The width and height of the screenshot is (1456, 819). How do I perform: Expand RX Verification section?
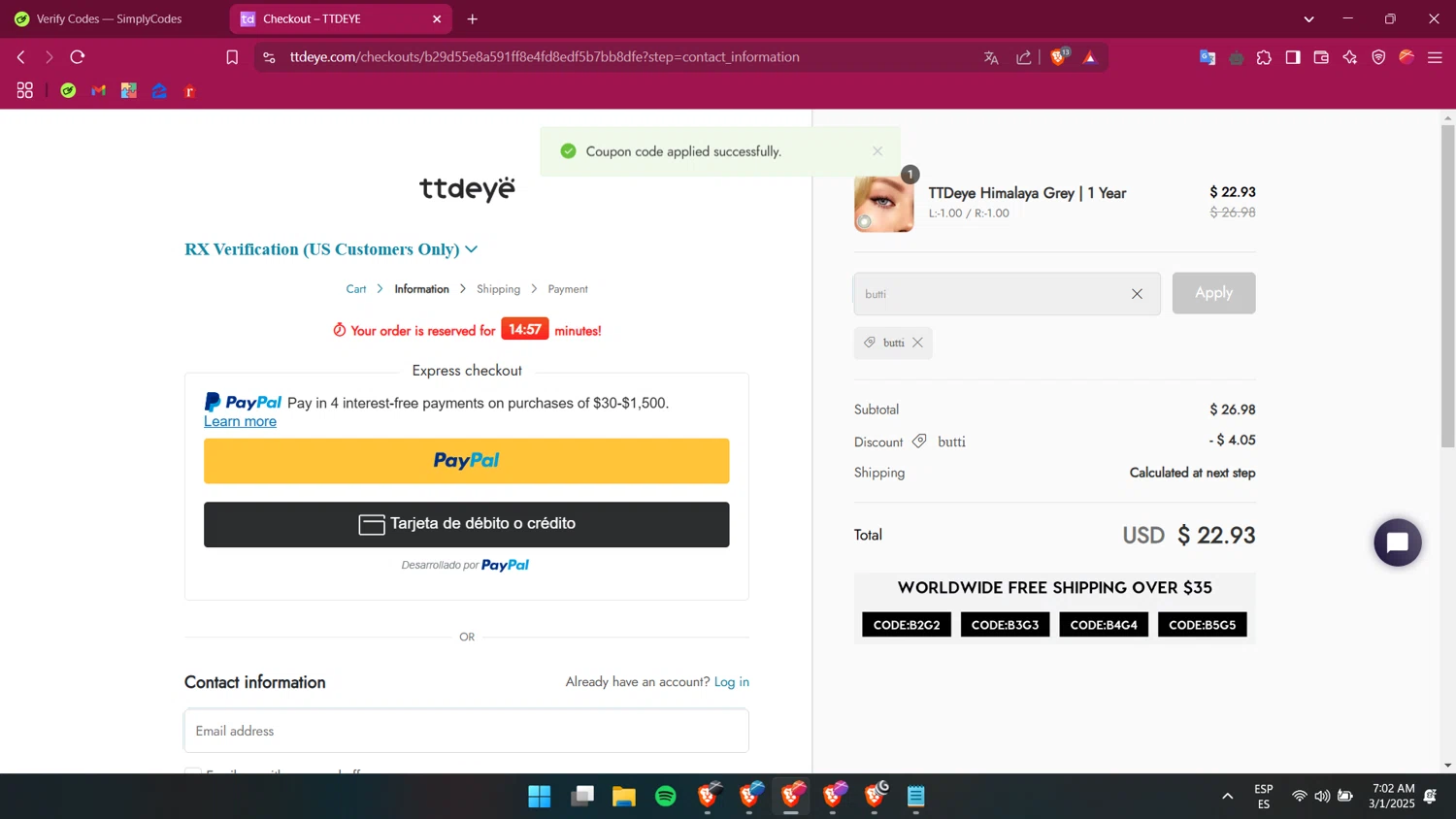coord(331,249)
